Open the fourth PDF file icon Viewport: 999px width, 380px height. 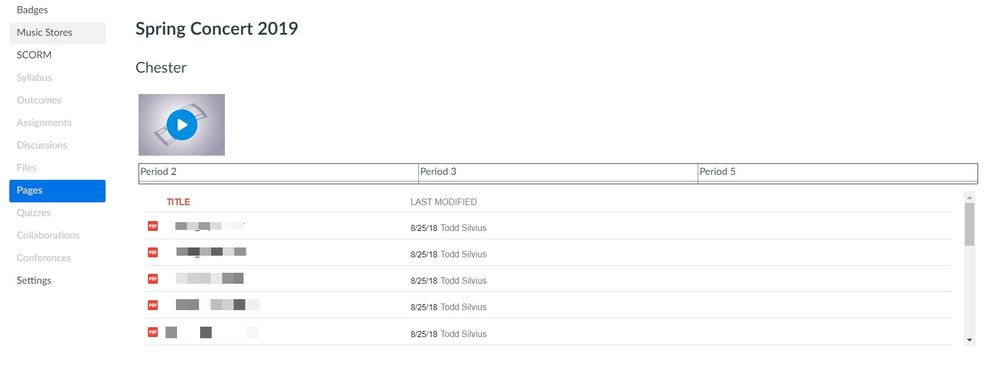tap(153, 305)
